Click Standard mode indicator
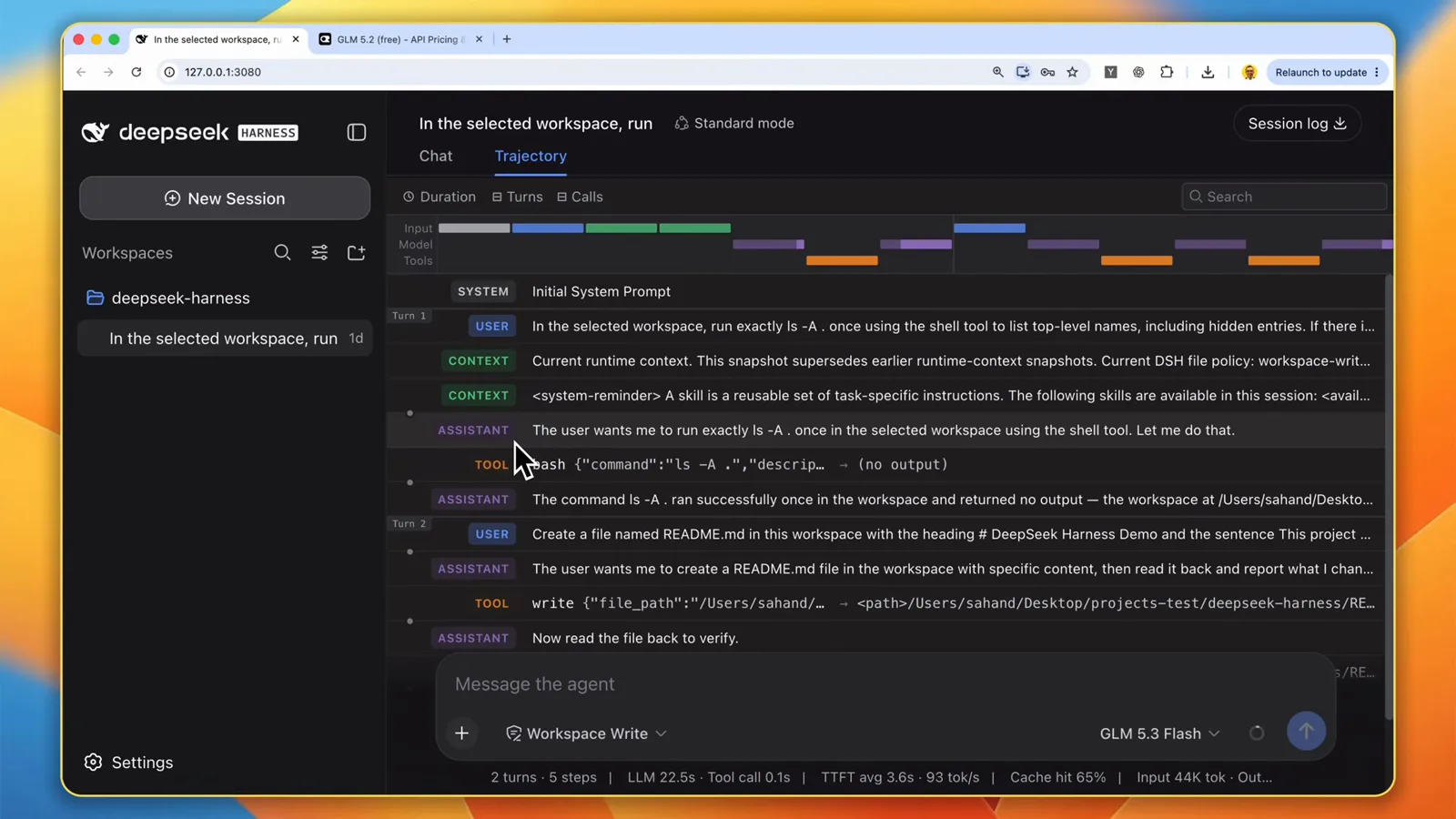This screenshot has width=1456, height=819. pos(734,123)
